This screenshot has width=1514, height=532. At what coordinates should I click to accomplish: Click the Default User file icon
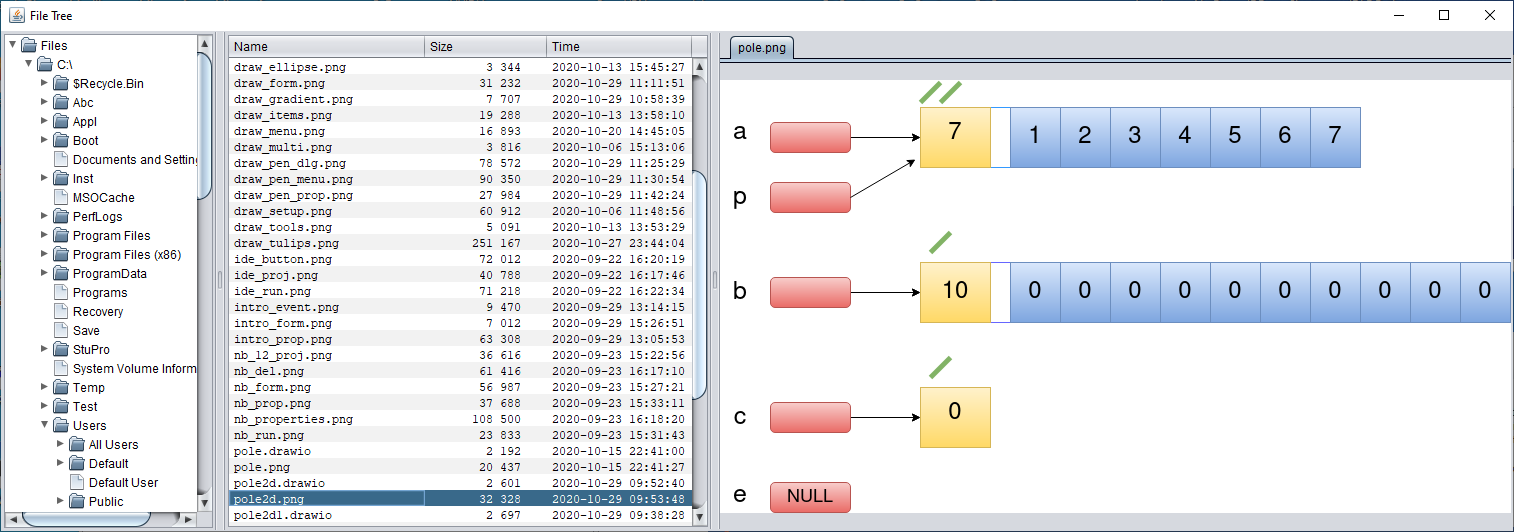pos(76,483)
